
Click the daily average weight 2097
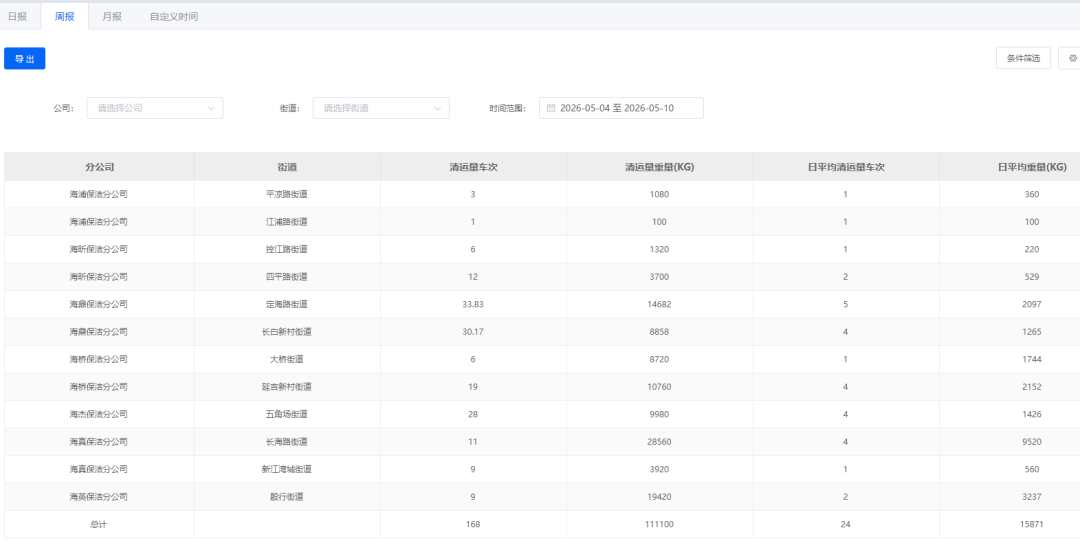tap(1032, 304)
